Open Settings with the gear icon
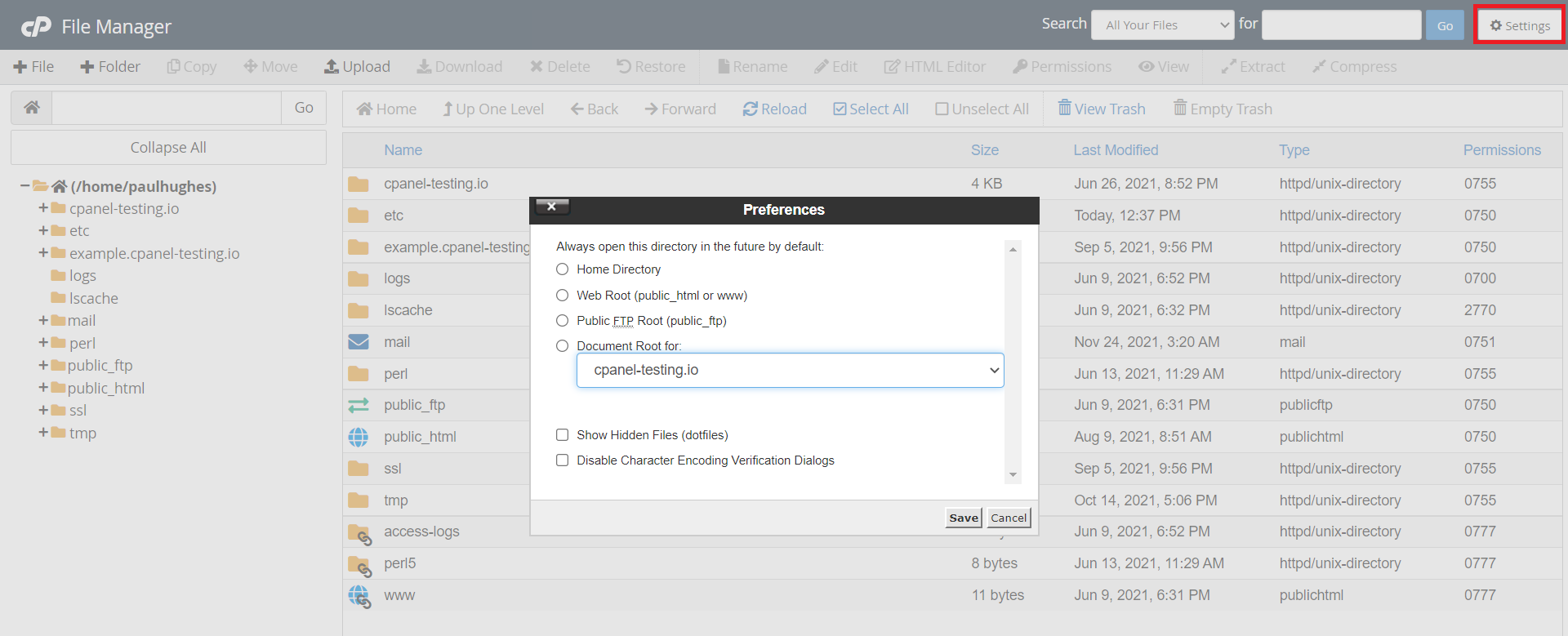Screen dimensions: 1568x636 [1495, 26]
